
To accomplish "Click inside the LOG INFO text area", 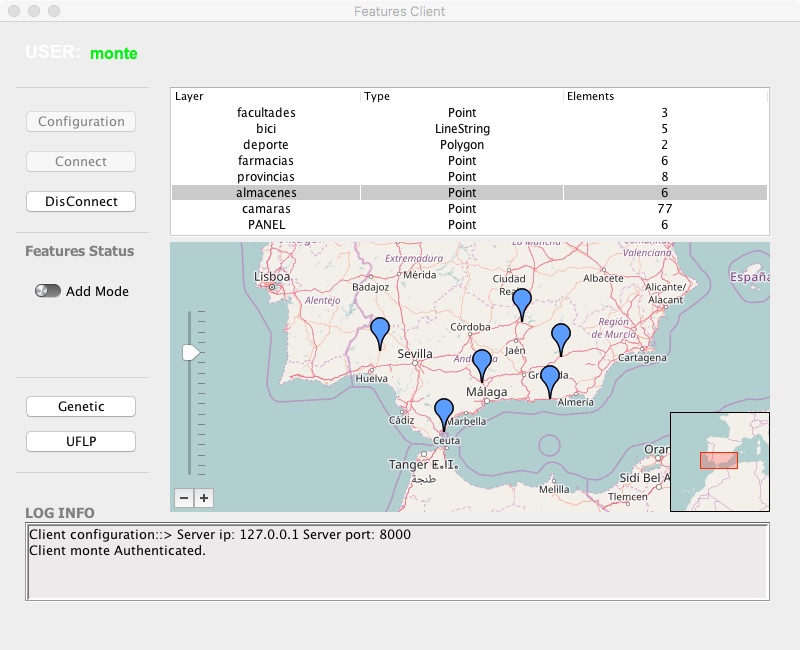I will (400, 560).
